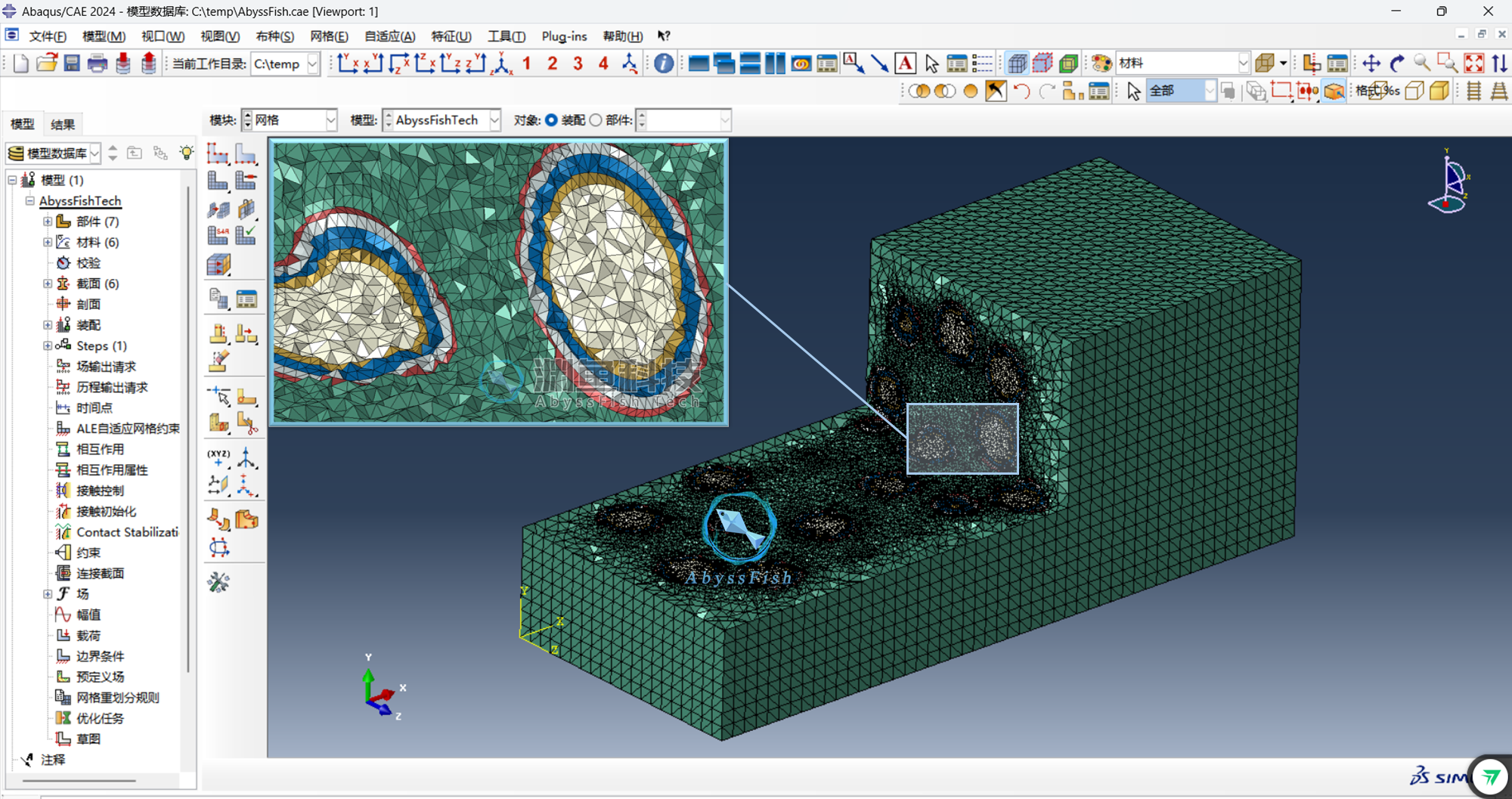1512x799 pixels.
Task: Open the 全部 selection filter dropdown
Action: pos(1210,91)
